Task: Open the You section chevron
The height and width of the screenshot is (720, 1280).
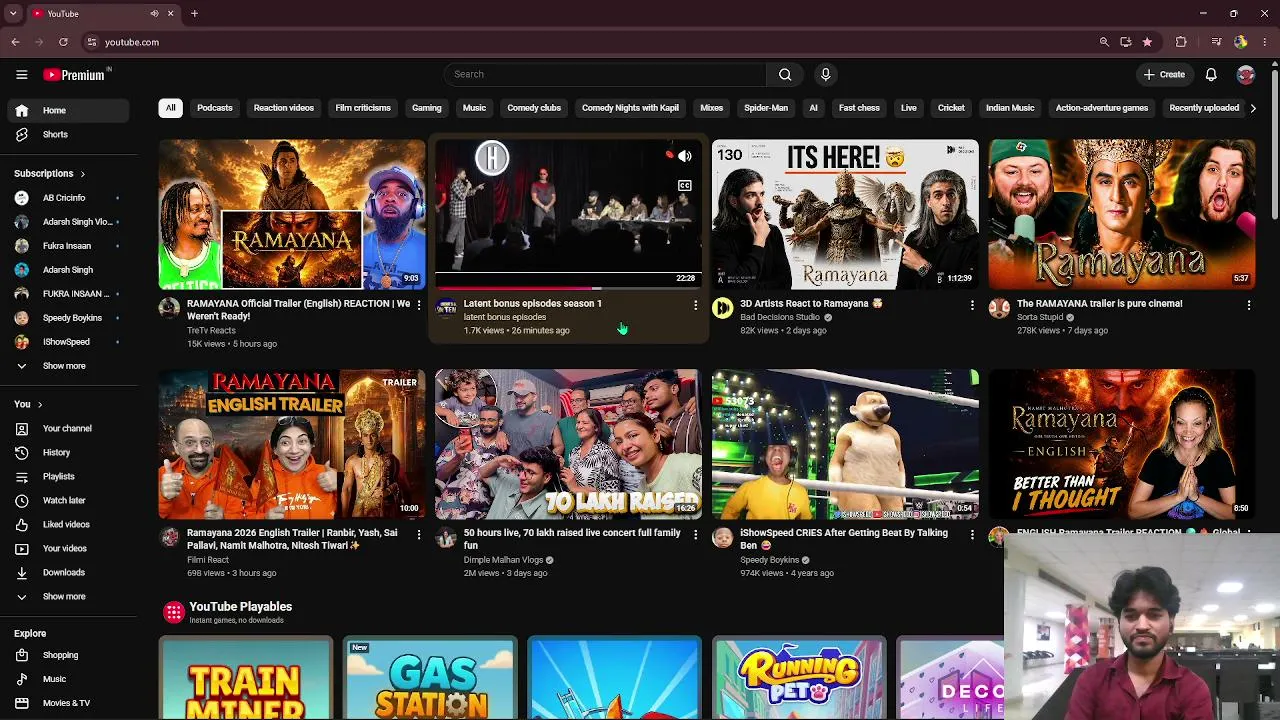Action: pos(40,404)
